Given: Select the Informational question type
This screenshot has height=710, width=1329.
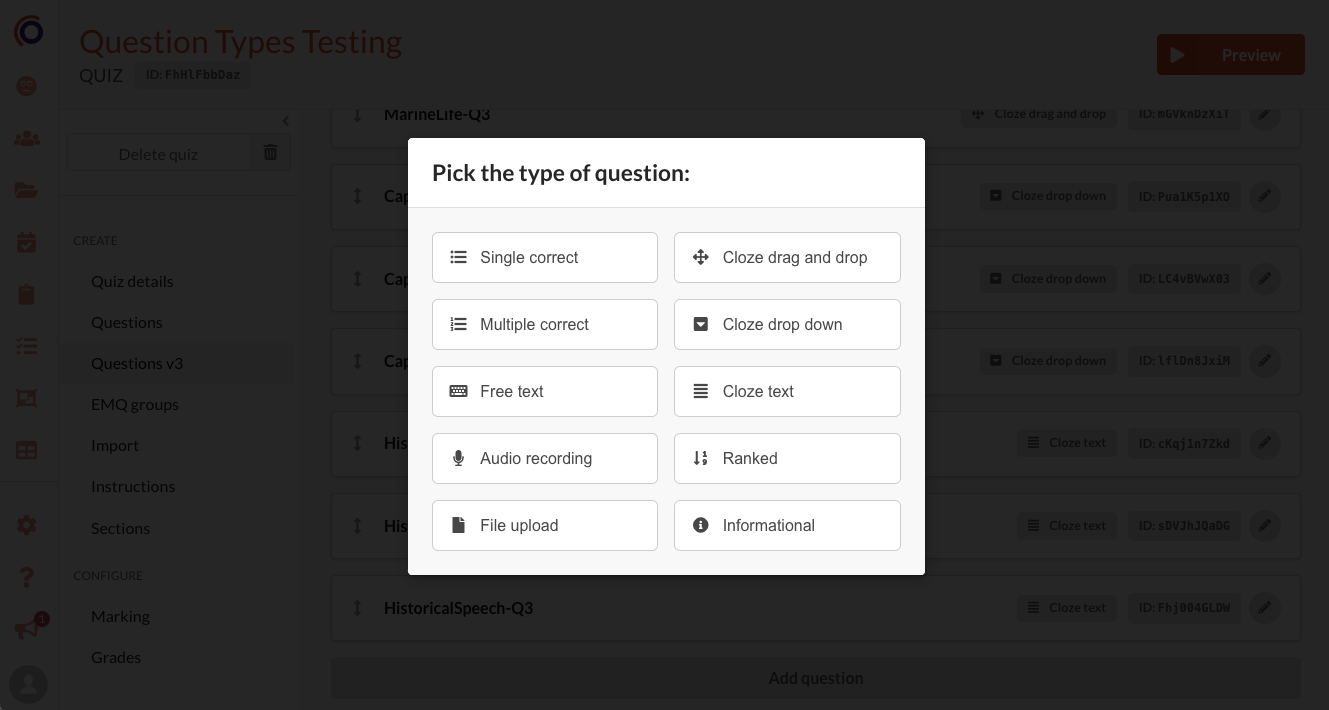Looking at the screenshot, I should [x=787, y=525].
